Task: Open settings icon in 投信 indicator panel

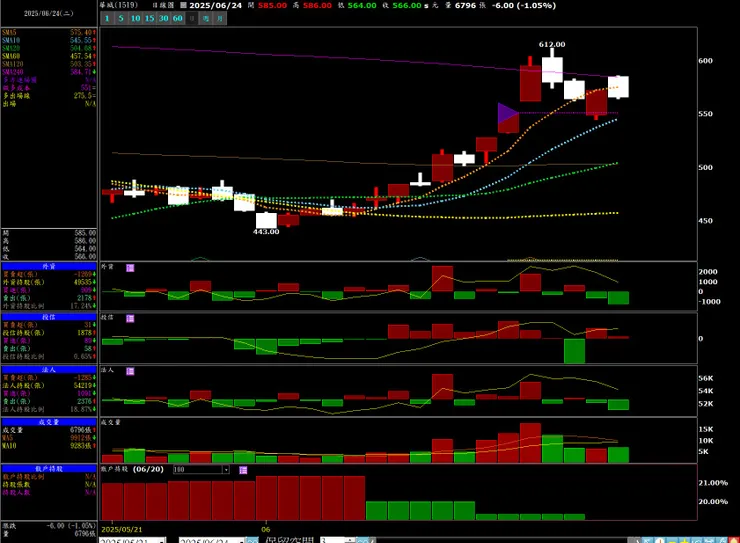Action: pyautogui.click(x=130, y=318)
